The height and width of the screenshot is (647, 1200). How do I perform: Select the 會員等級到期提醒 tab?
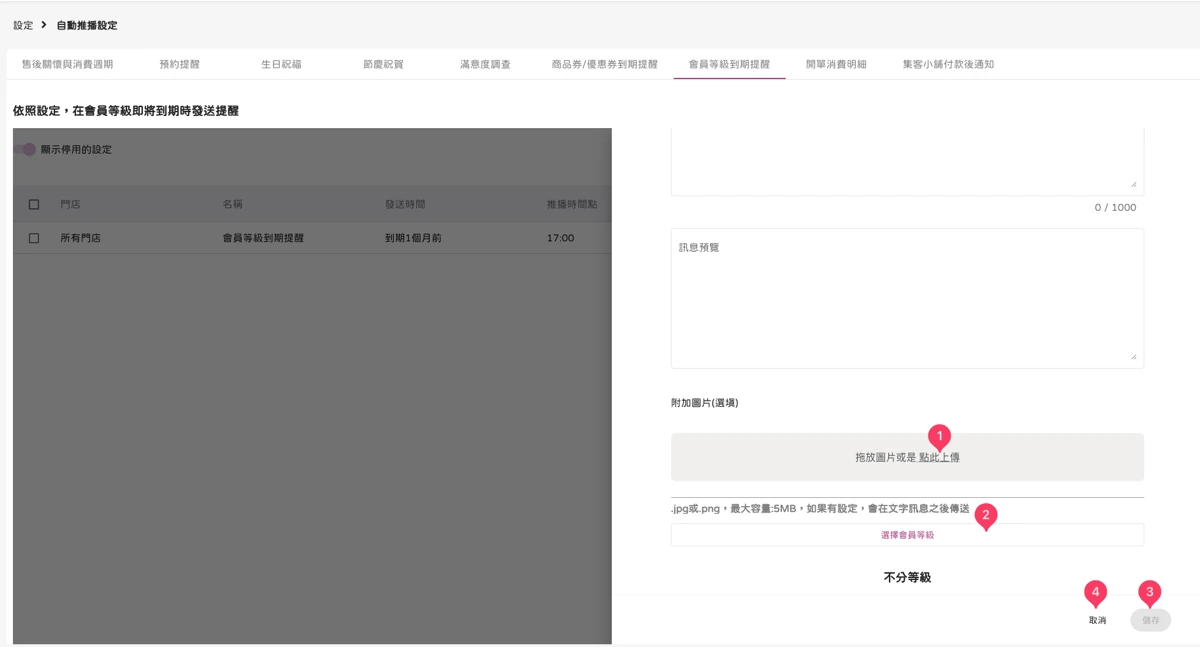pyautogui.click(x=729, y=64)
